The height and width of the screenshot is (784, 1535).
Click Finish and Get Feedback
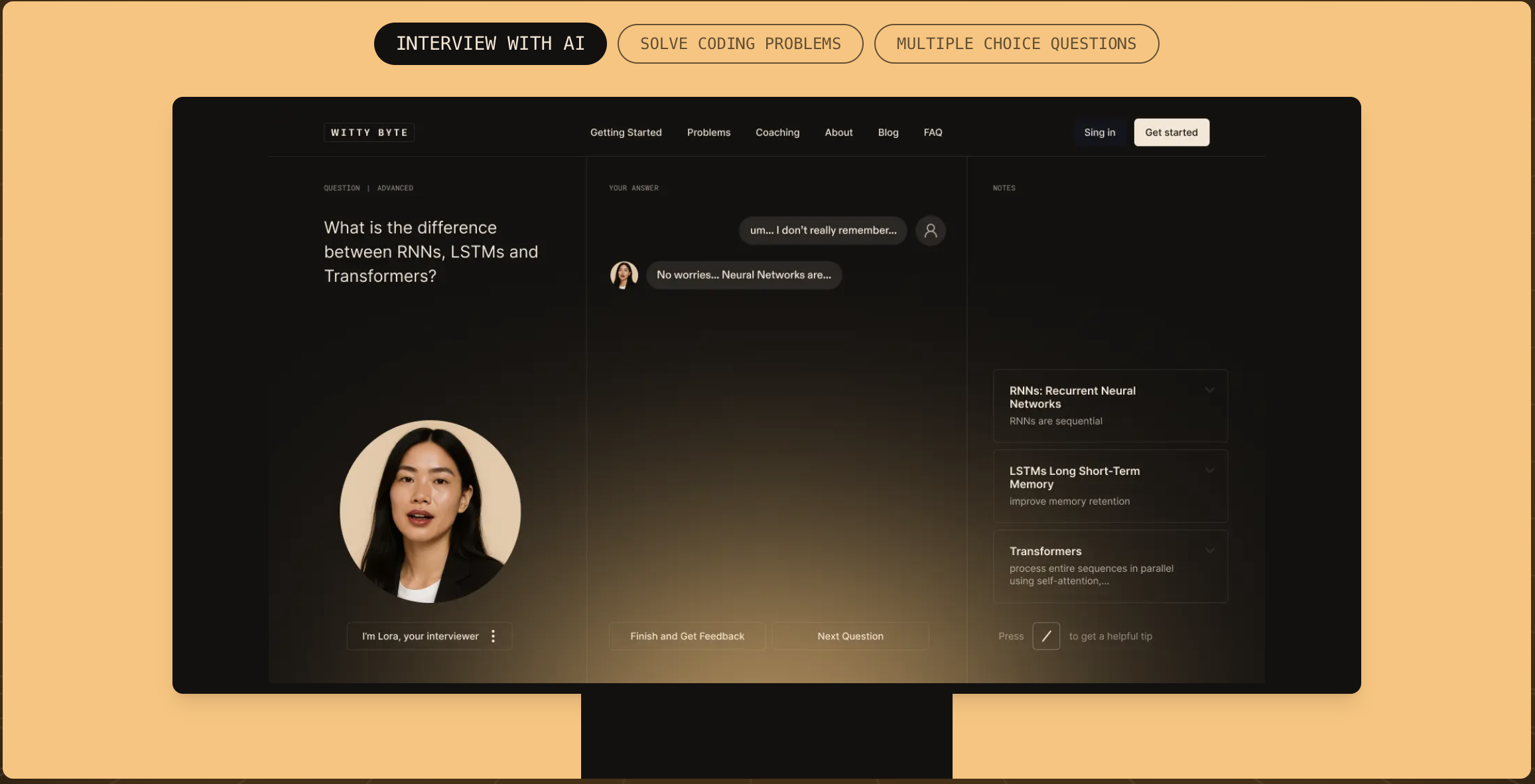point(687,636)
